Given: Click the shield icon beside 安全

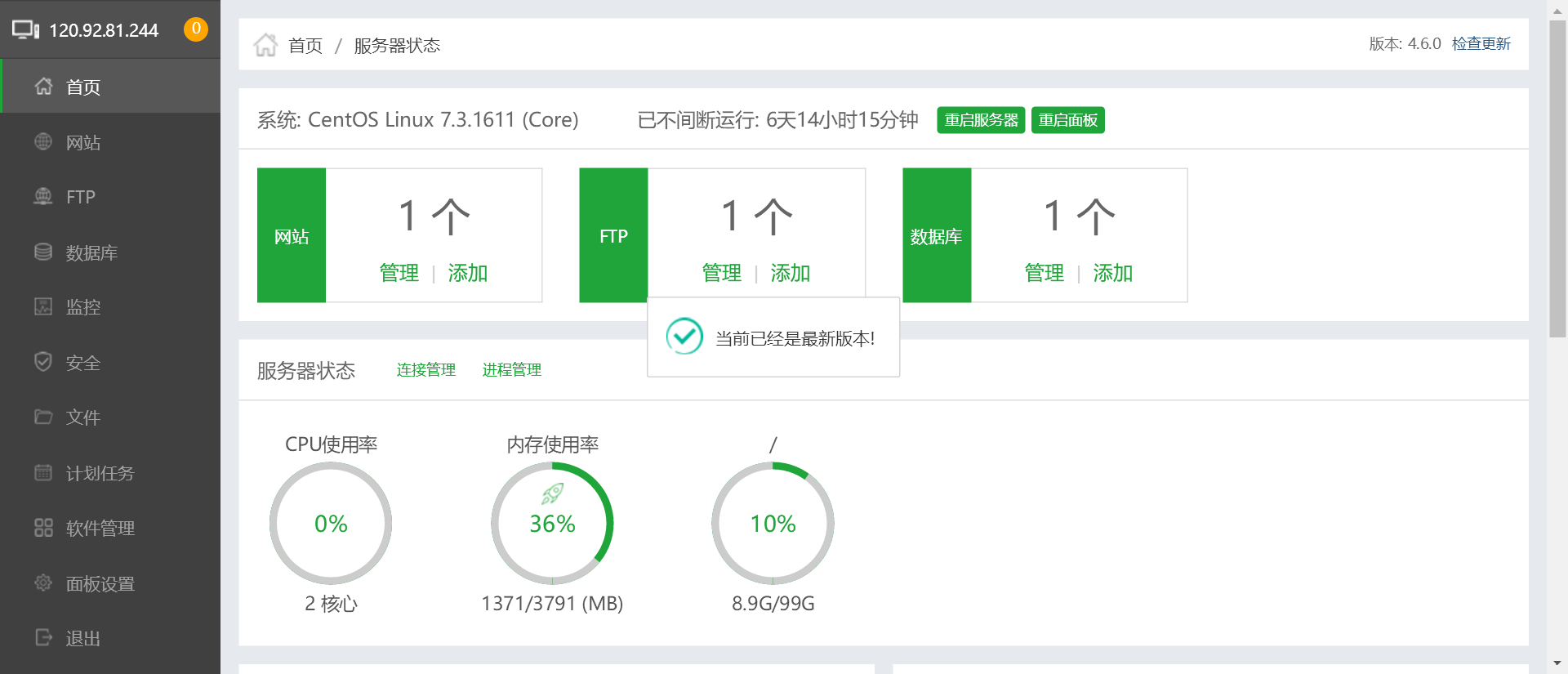Looking at the screenshot, I should 43,361.
